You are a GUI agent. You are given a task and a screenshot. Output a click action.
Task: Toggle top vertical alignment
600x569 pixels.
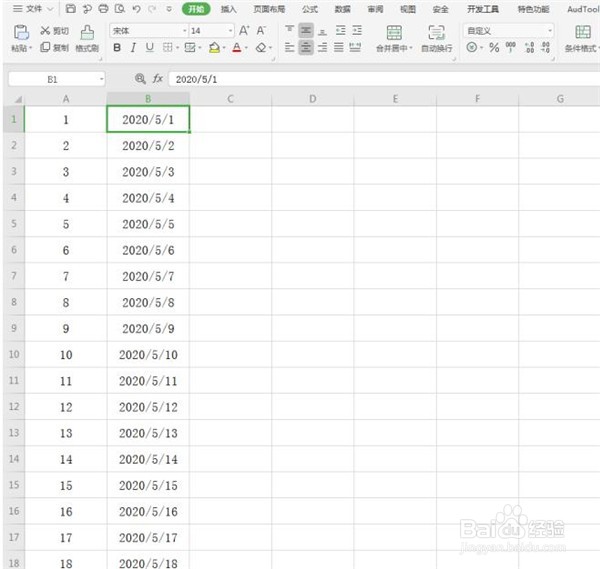point(289,30)
